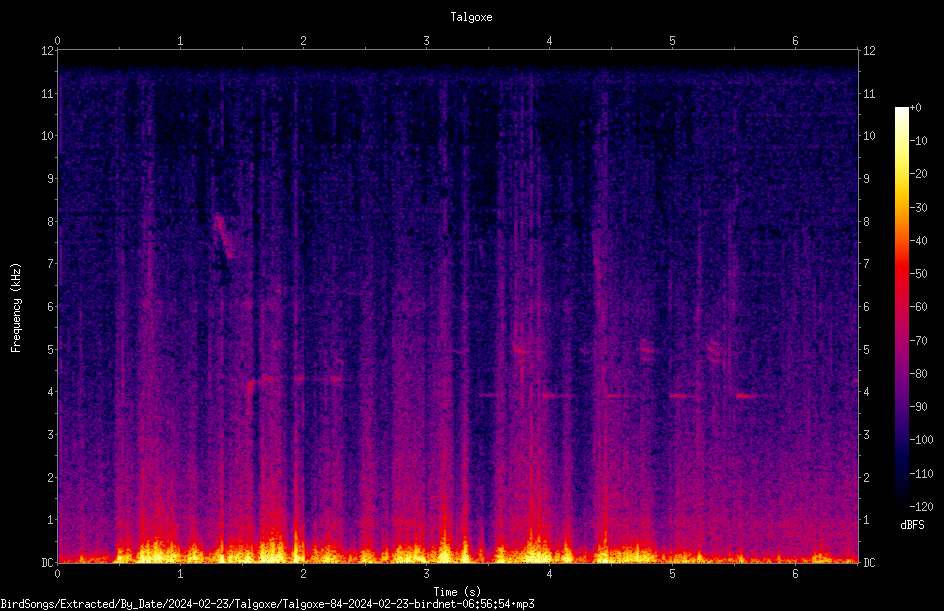
Task: Click the 12 kHz label on right axis
Action: (x=869, y=51)
